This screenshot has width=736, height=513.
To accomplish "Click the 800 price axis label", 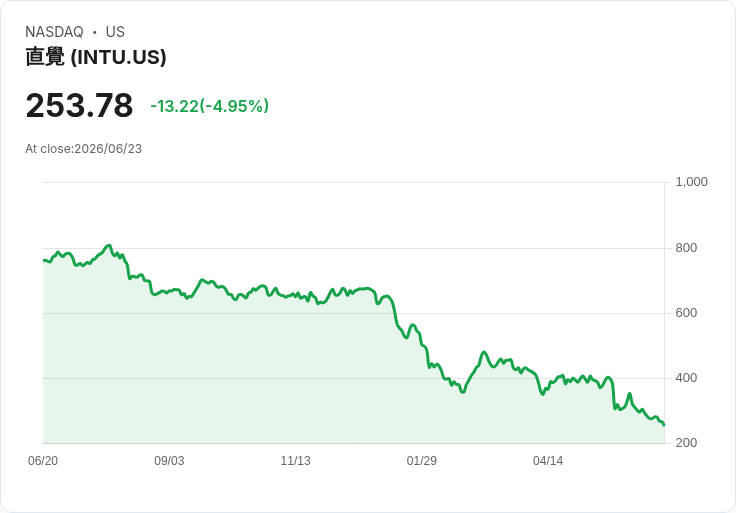I will click(686, 248).
